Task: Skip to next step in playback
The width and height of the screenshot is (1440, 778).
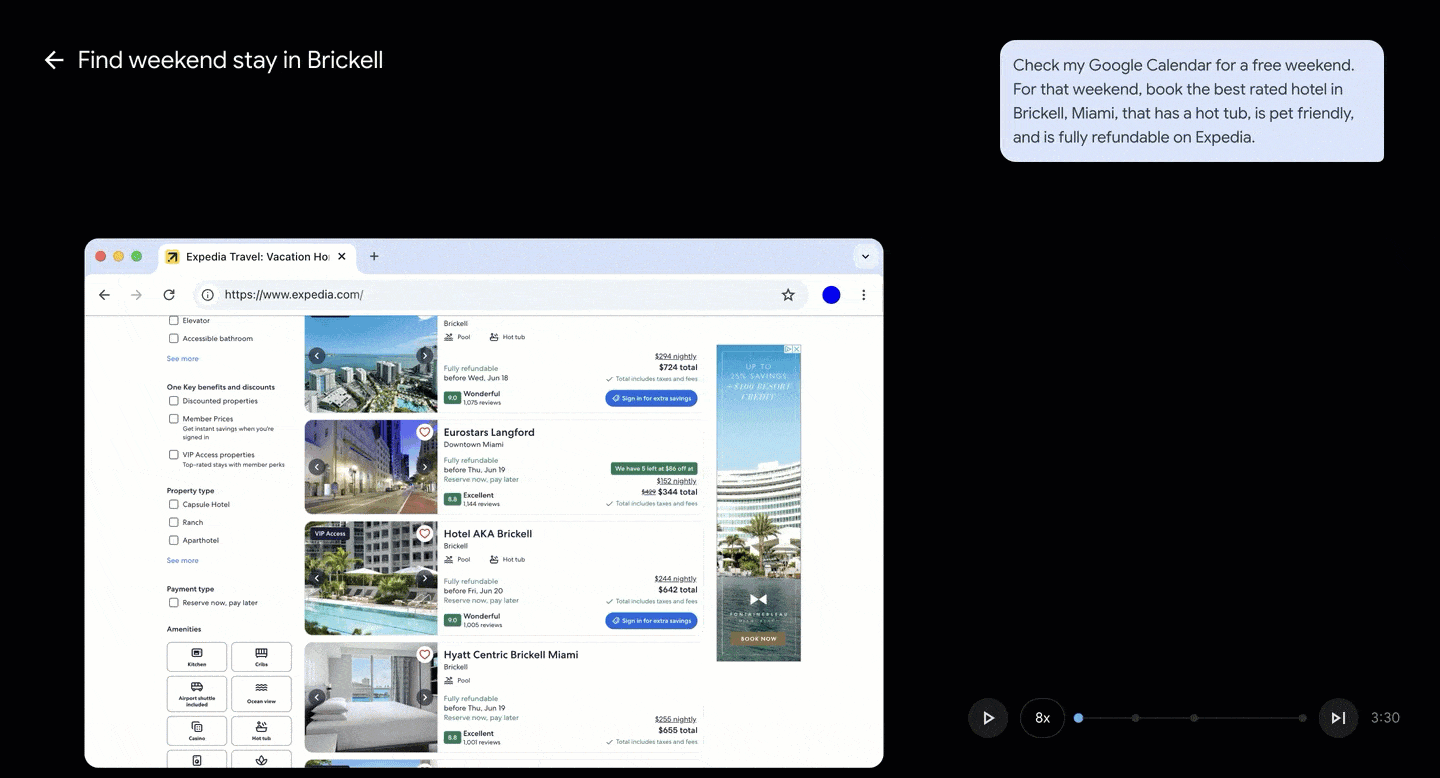Action: click(x=1338, y=718)
